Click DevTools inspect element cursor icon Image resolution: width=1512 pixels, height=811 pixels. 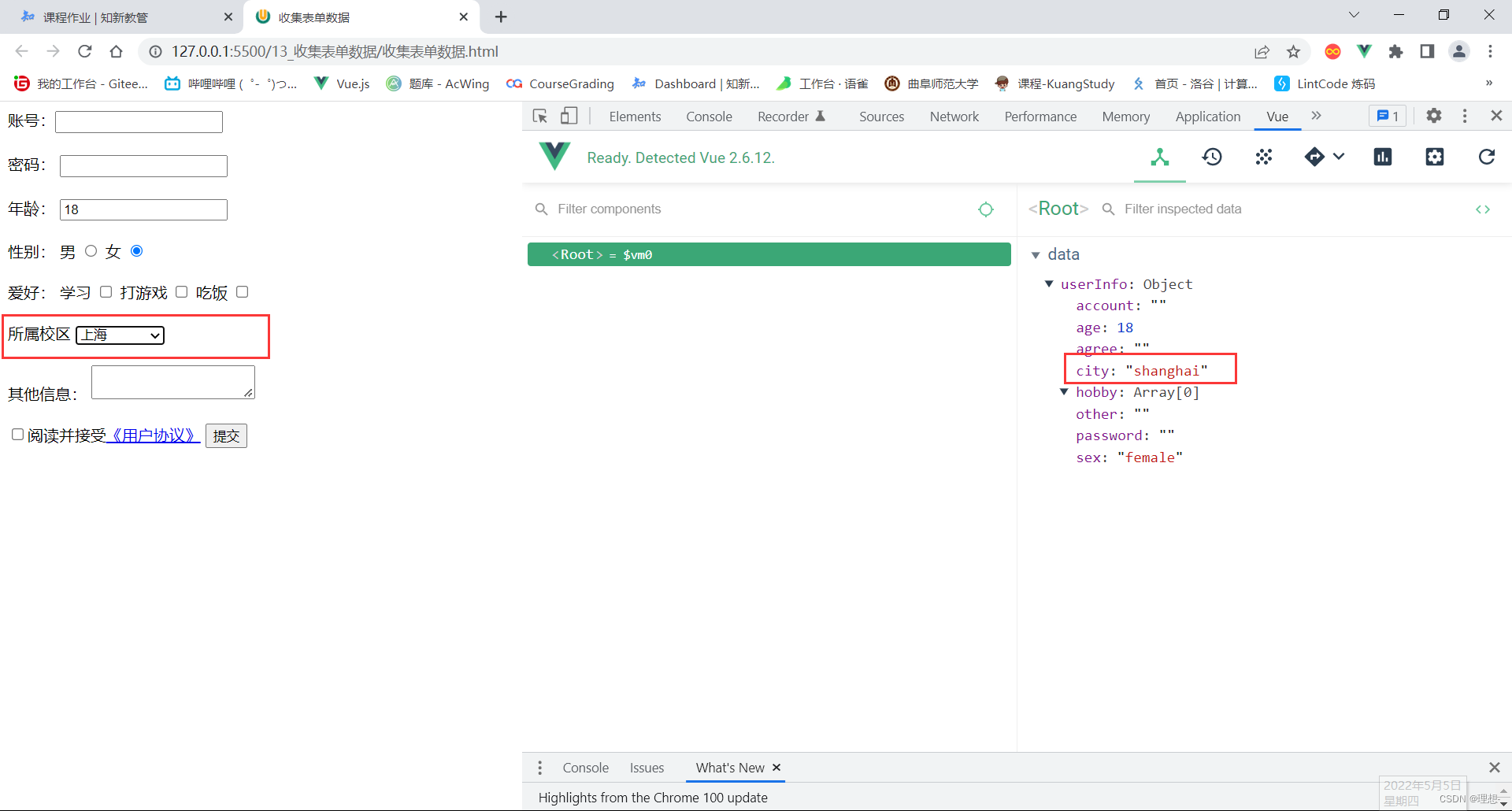click(x=540, y=117)
